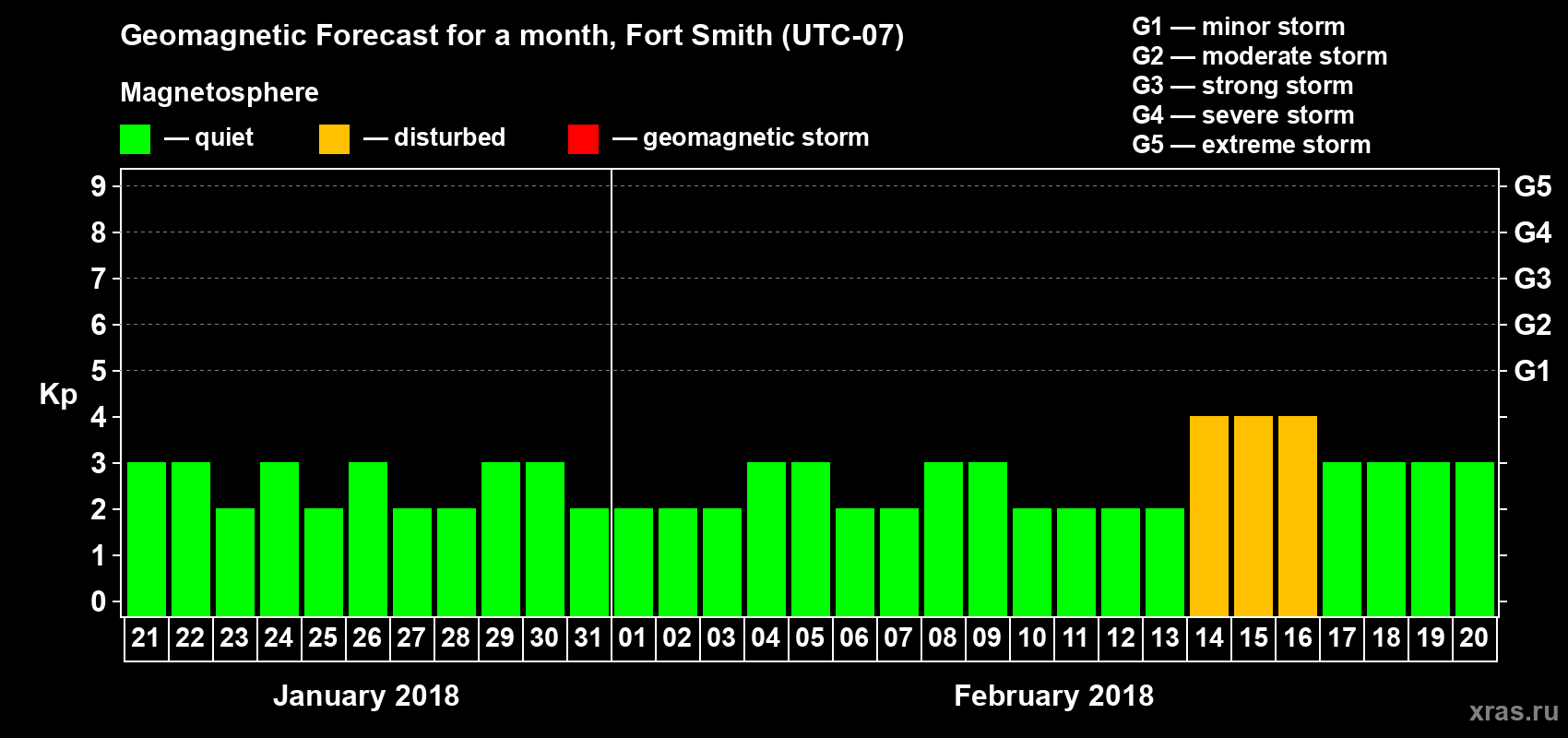Viewport: 1568px width, 738px height.
Task: Select the bar for February 09
Action: pos(988,539)
